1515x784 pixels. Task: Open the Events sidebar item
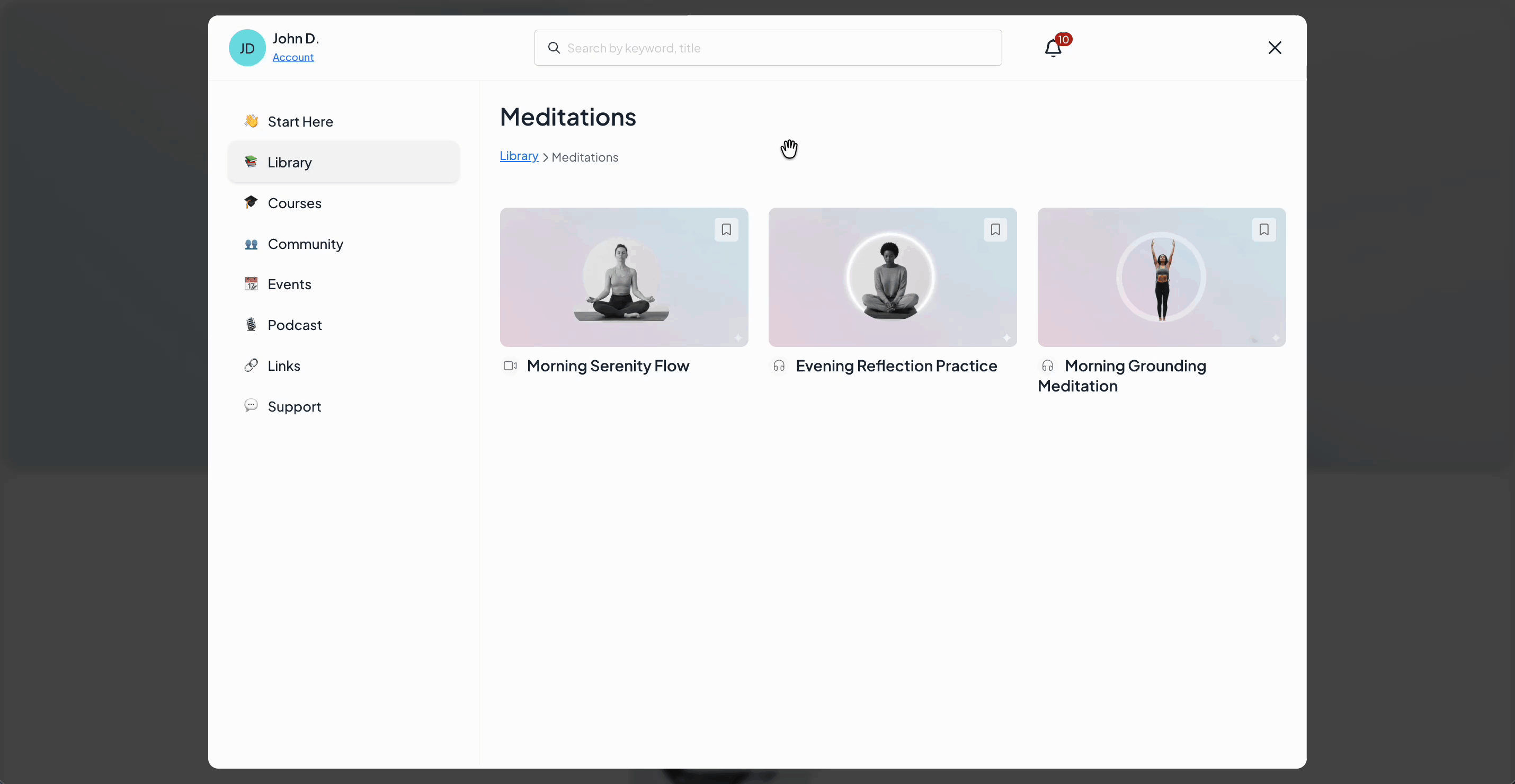tap(289, 284)
